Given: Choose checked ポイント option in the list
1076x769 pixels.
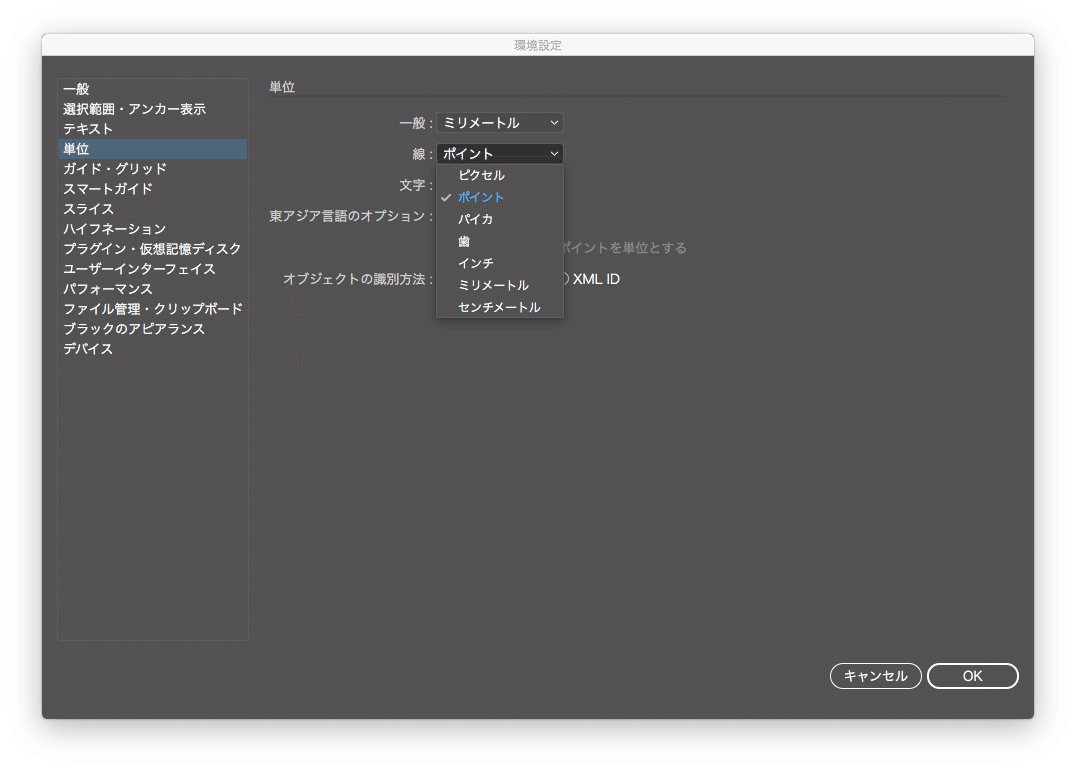Looking at the screenshot, I should pyautogui.click(x=500, y=198).
